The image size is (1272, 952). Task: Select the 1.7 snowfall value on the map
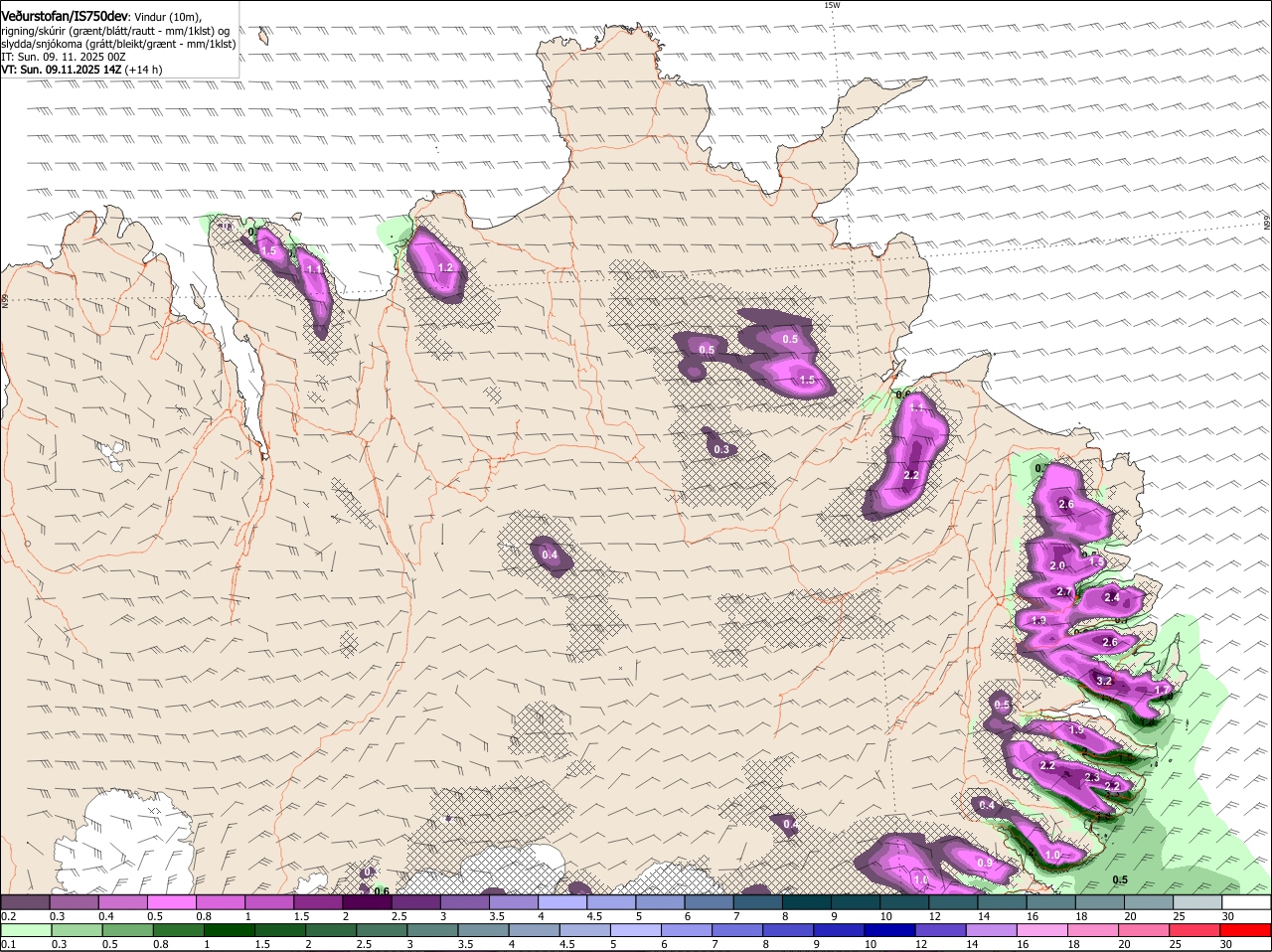1162,691
